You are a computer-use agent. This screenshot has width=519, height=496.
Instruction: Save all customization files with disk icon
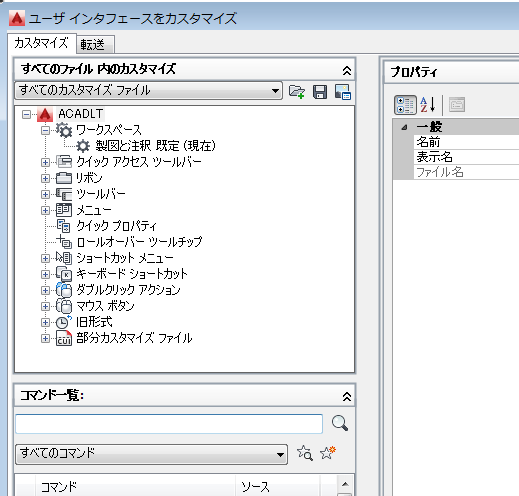tap(319, 92)
